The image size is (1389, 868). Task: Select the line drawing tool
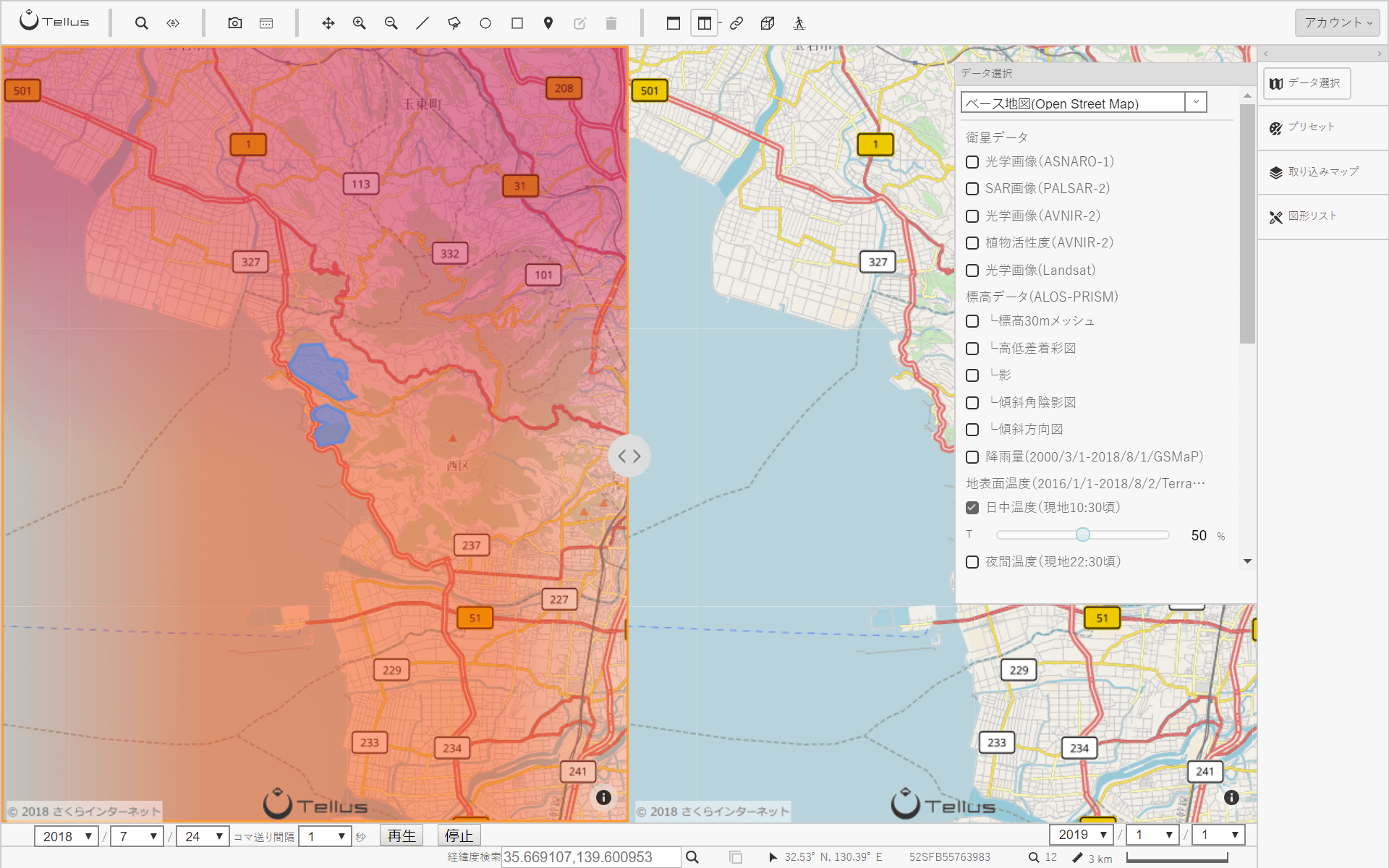(422, 23)
